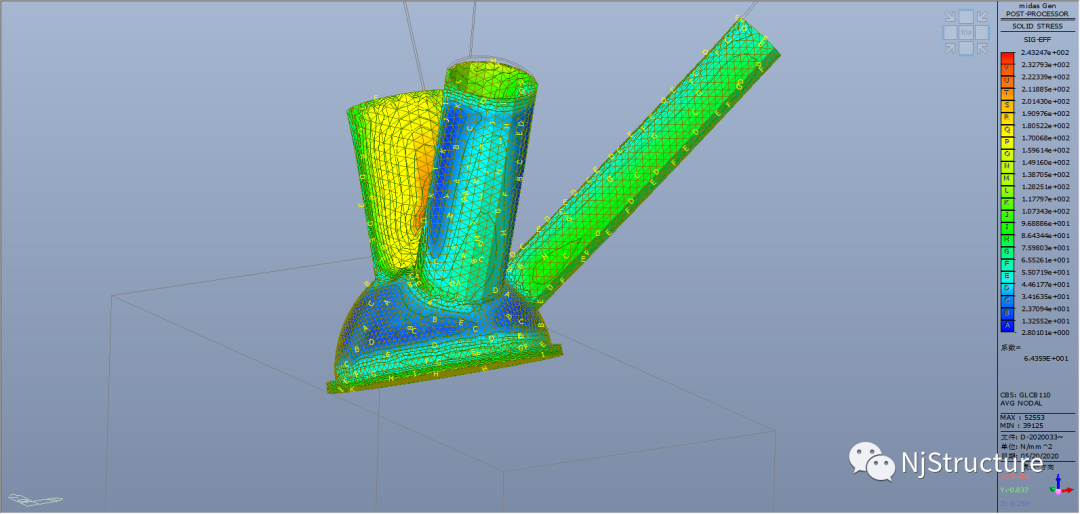This screenshot has height=514, width=1080.
Task: Click the legend value 1.49160e+002
Action: (1046, 163)
